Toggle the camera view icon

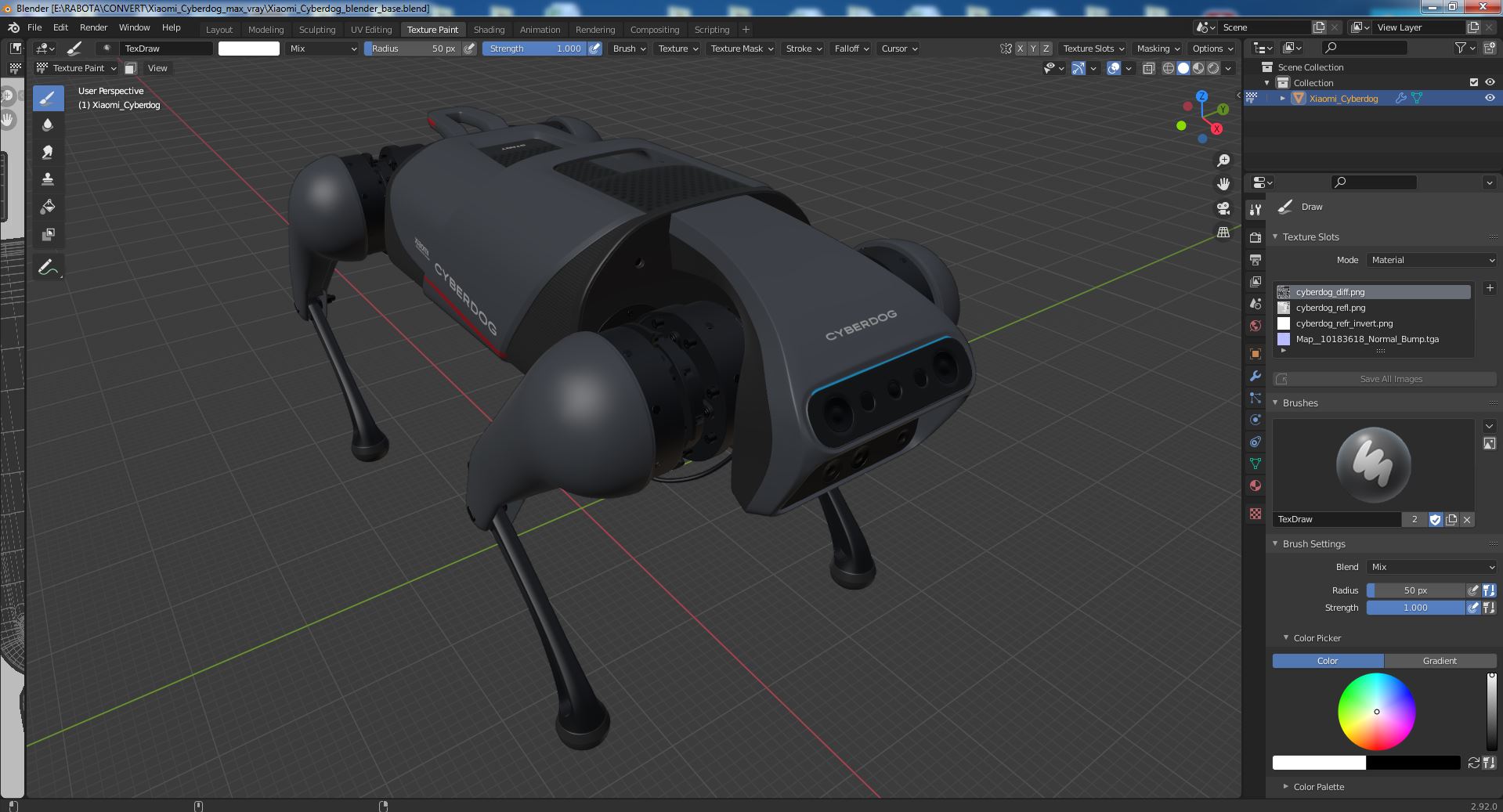[1223, 208]
